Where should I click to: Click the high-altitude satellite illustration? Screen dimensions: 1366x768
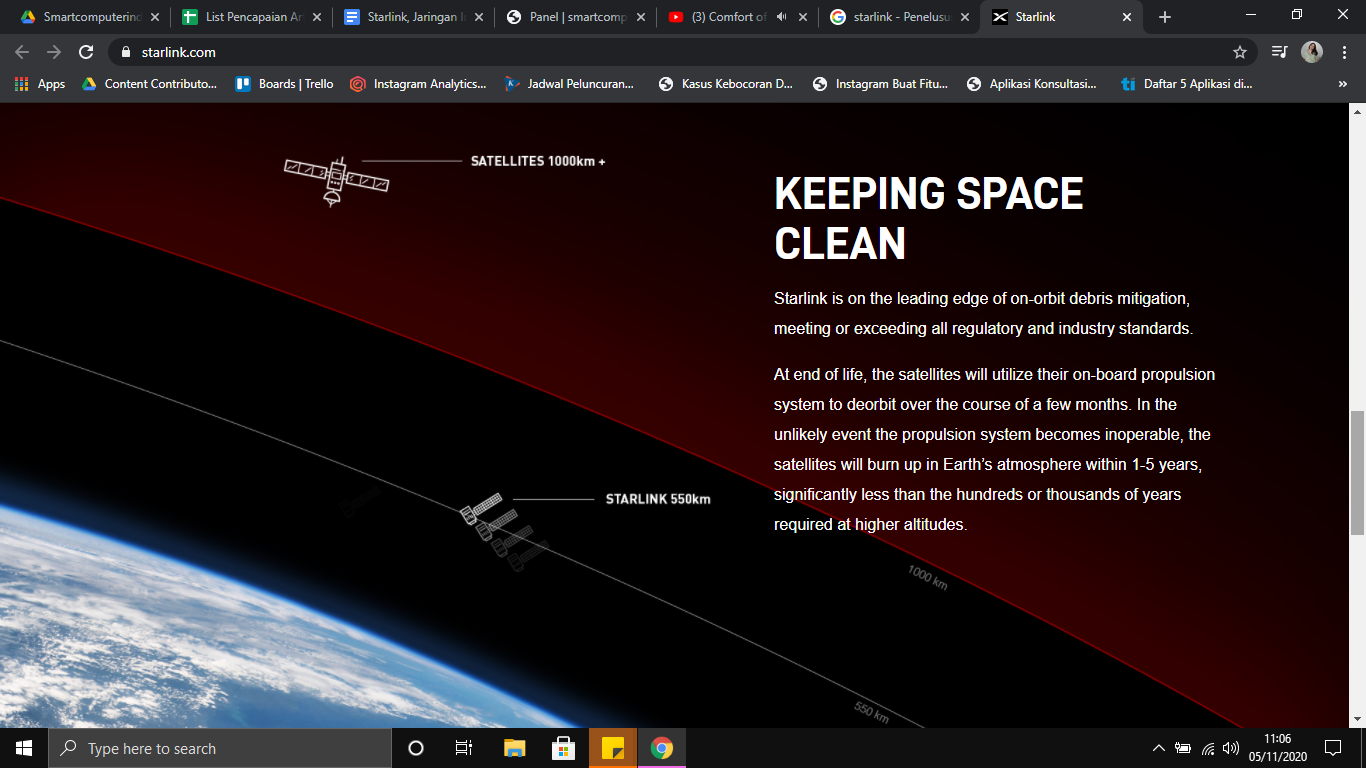tap(336, 180)
